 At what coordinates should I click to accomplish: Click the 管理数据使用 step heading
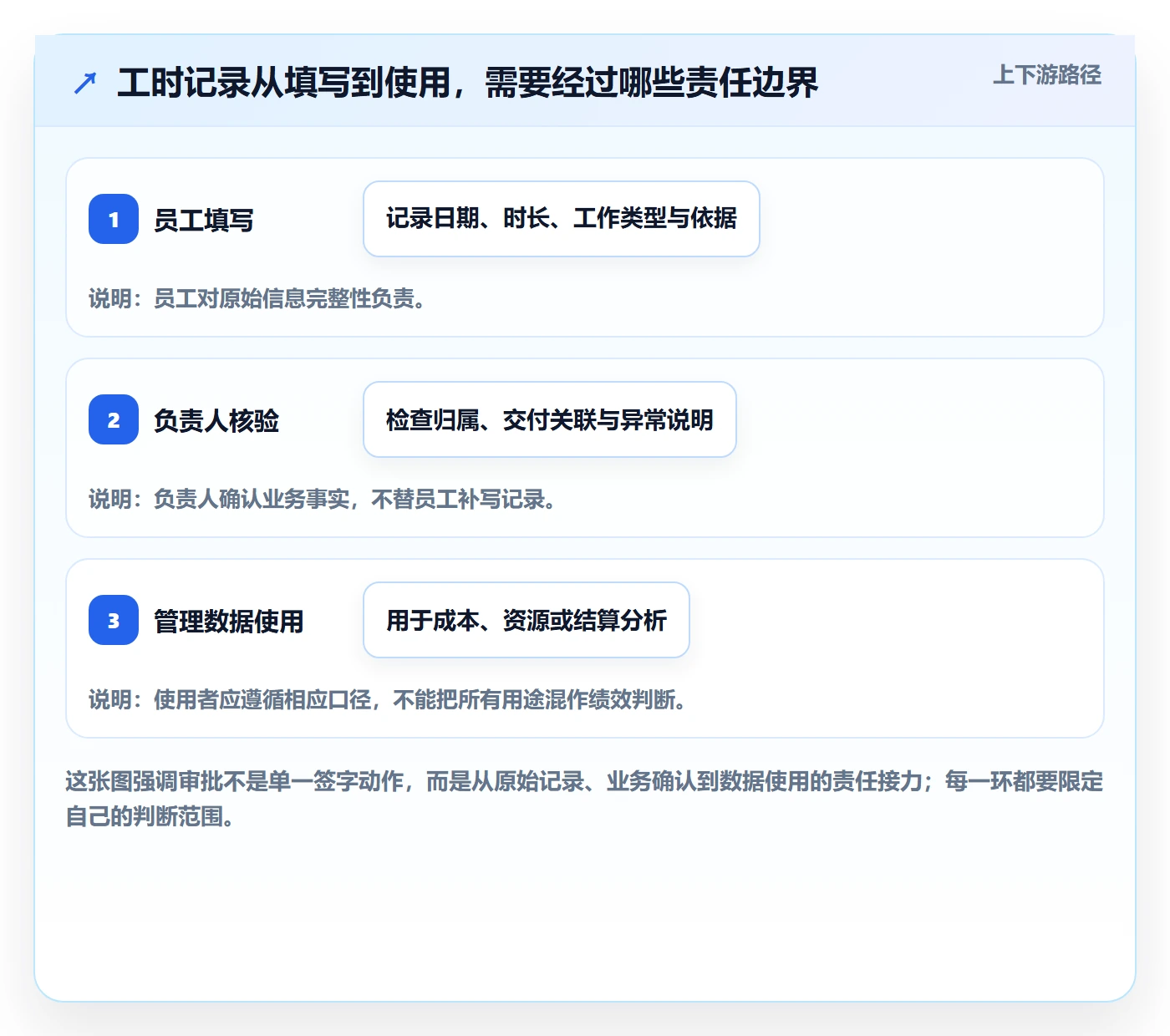[x=229, y=621]
